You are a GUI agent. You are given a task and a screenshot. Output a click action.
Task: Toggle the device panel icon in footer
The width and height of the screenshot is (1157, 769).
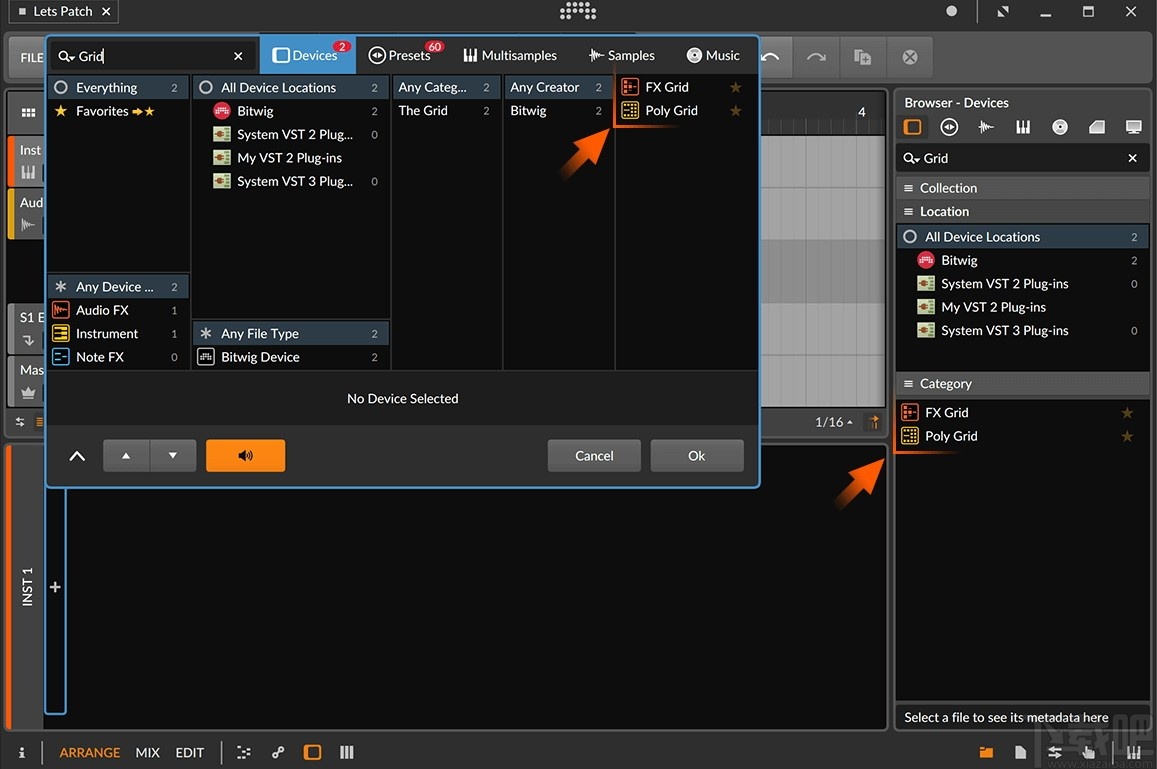[313, 753]
